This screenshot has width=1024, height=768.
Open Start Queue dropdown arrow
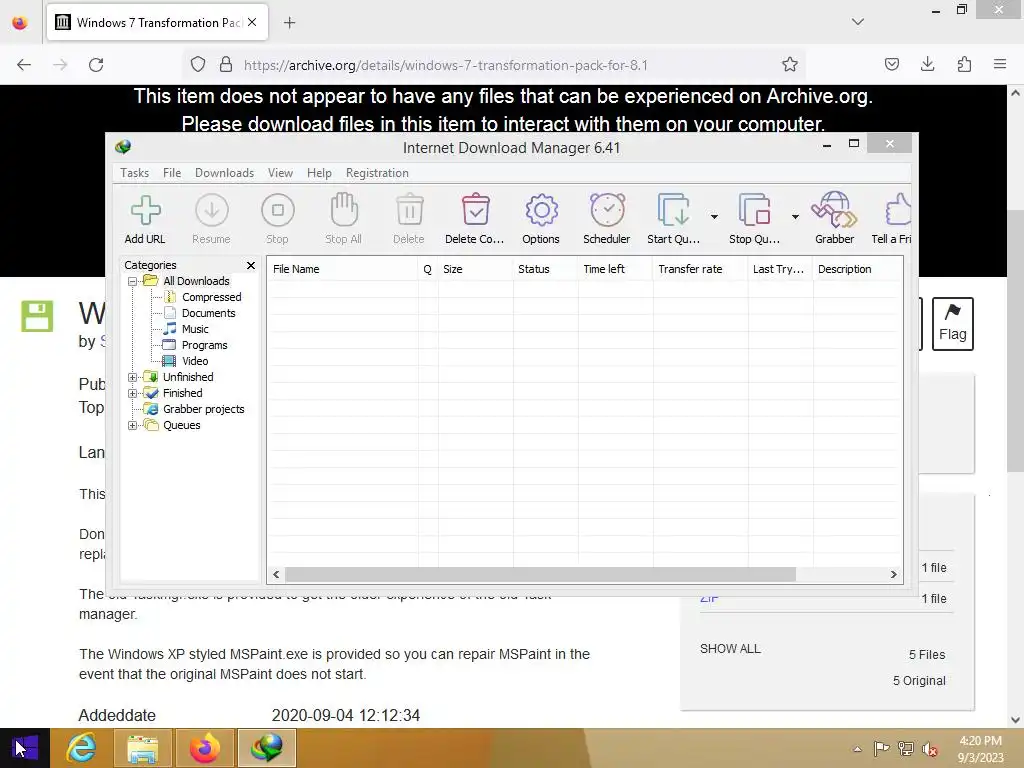click(714, 217)
